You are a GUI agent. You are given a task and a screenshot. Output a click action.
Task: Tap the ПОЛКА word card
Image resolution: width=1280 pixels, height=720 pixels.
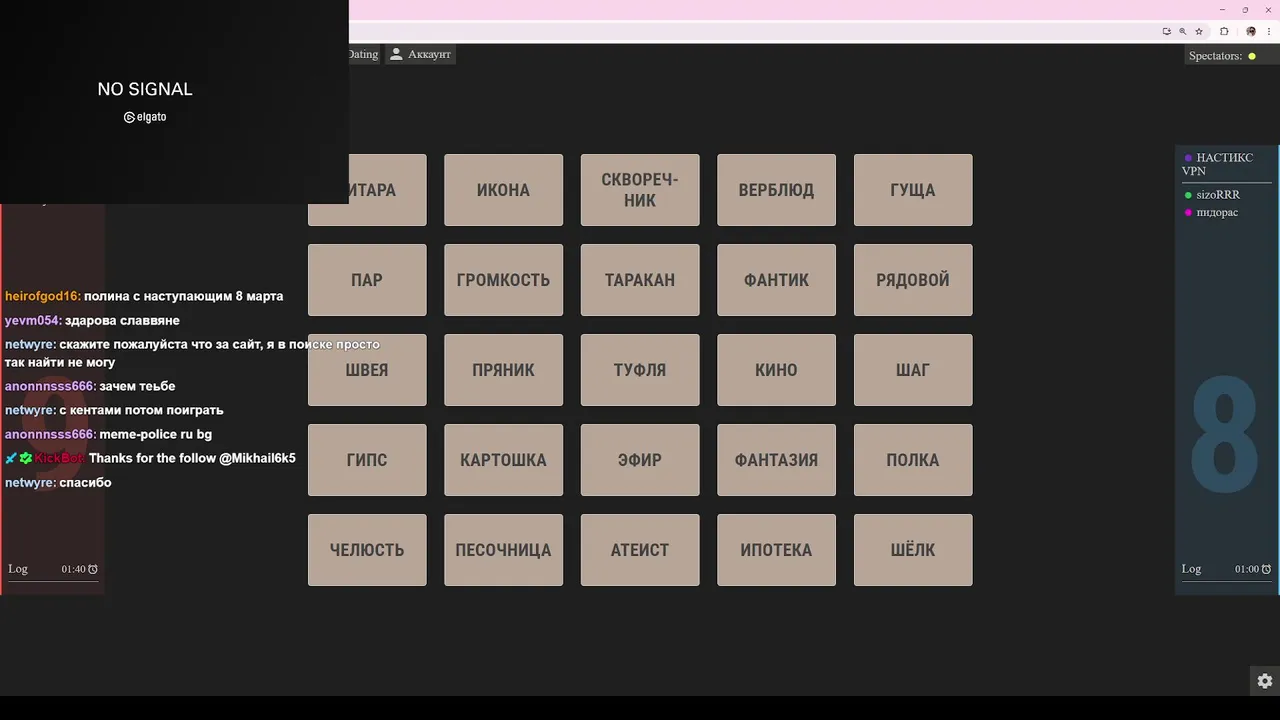pos(913,460)
